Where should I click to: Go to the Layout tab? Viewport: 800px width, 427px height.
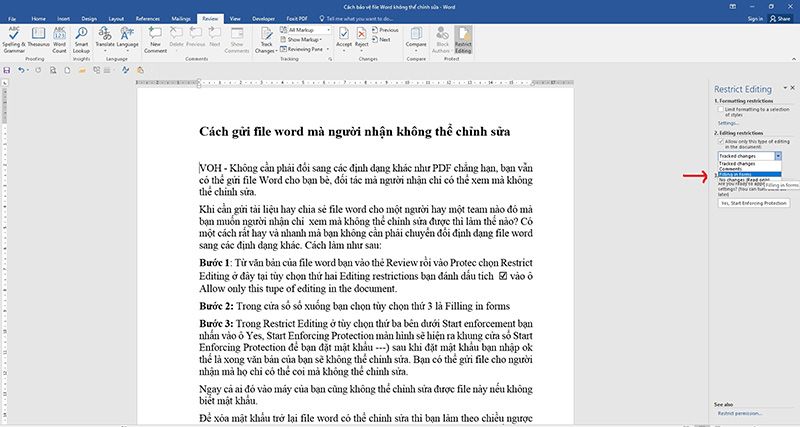click(116, 18)
